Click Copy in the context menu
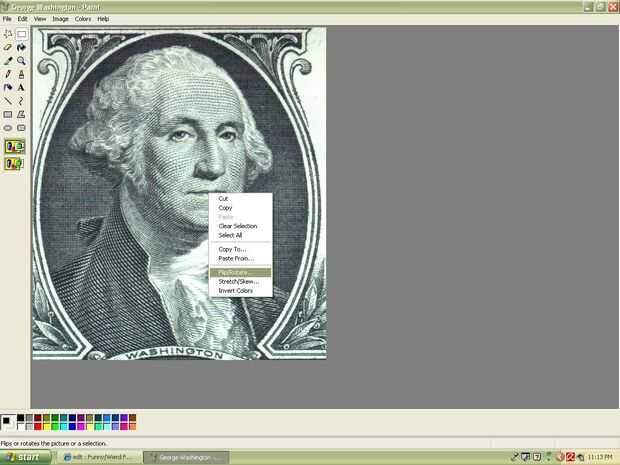The width and height of the screenshot is (620, 465). pyautogui.click(x=240, y=208)
